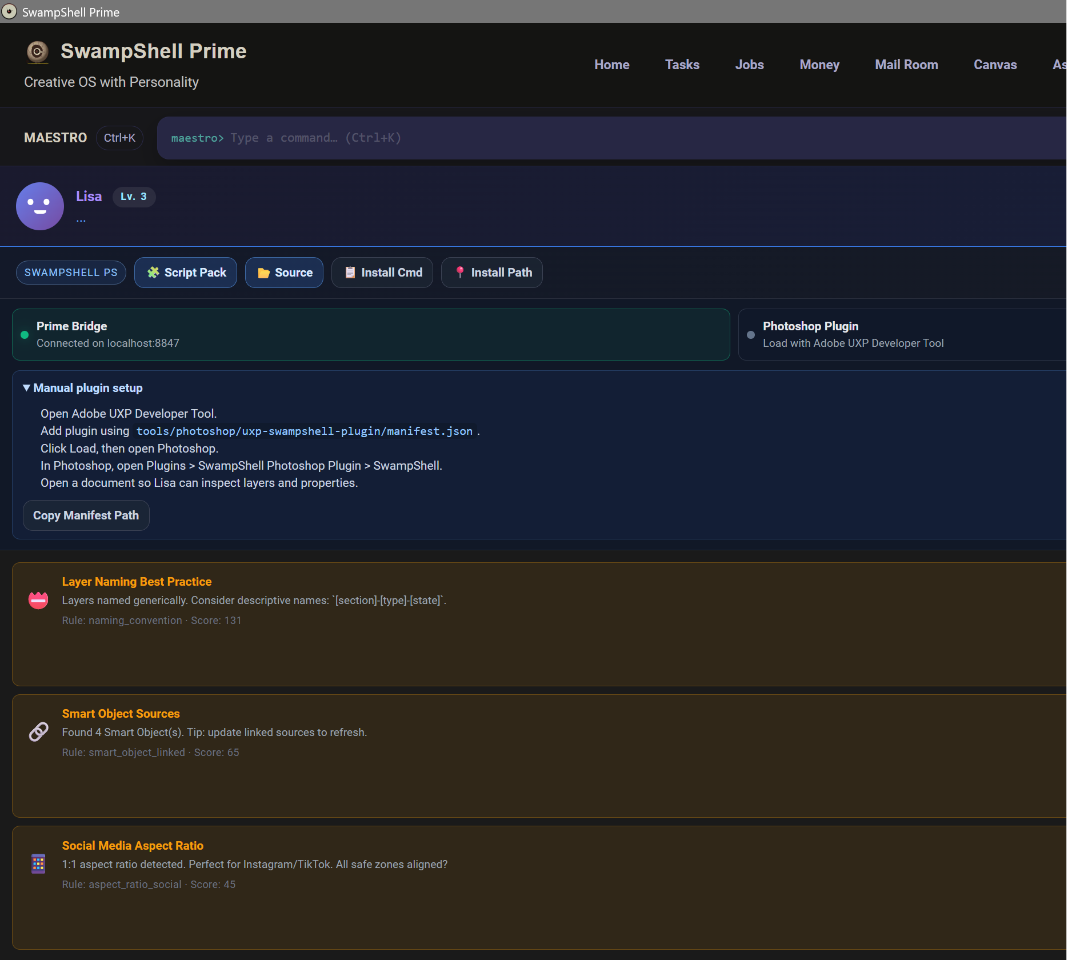Click the phone icon on Social Media card
Viewport: 1067px width, 960px height.
[38, 864]
